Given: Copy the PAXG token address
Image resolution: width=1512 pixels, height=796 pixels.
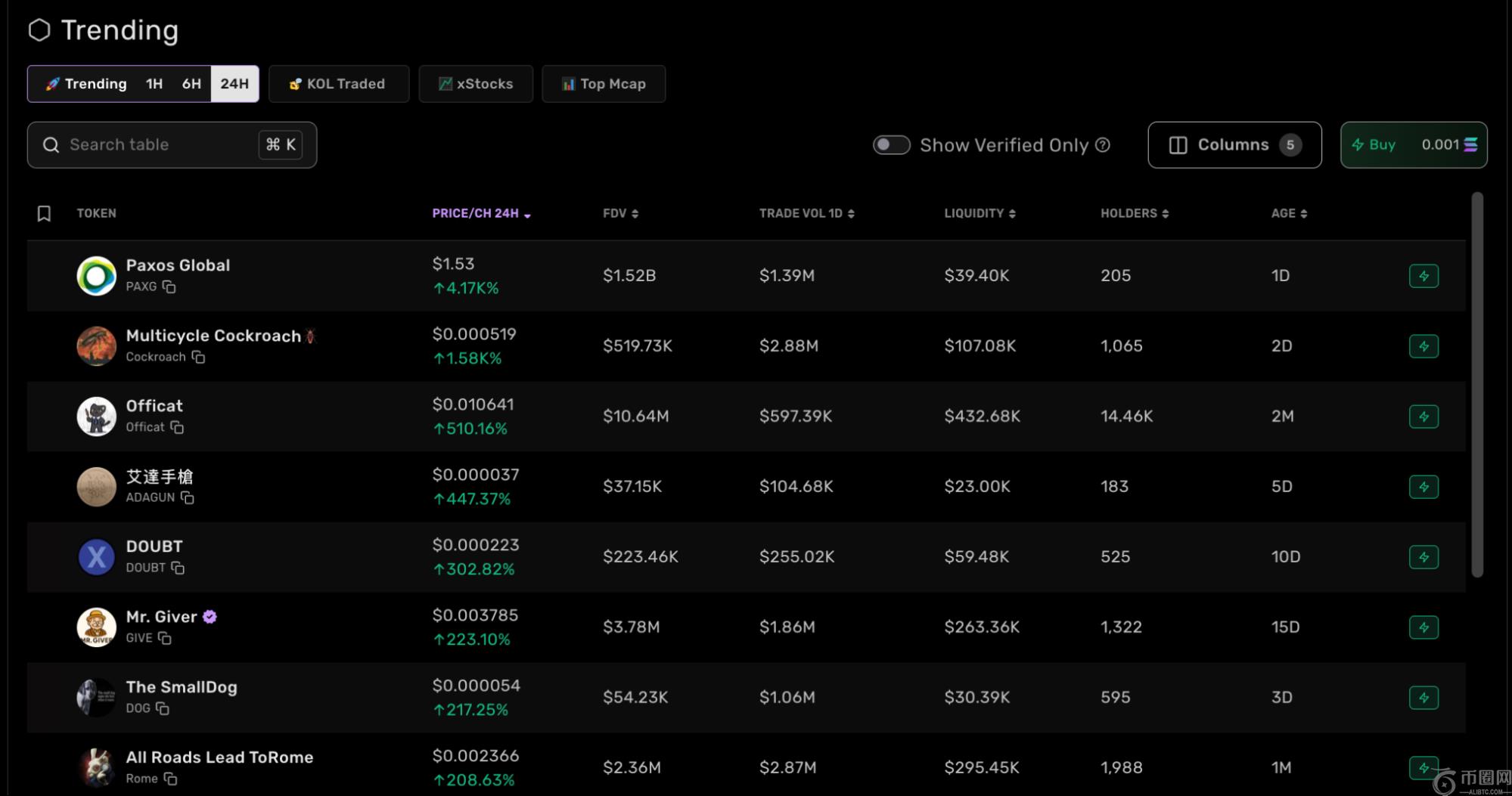Looking at the screenshot, I should click(169, 287).
